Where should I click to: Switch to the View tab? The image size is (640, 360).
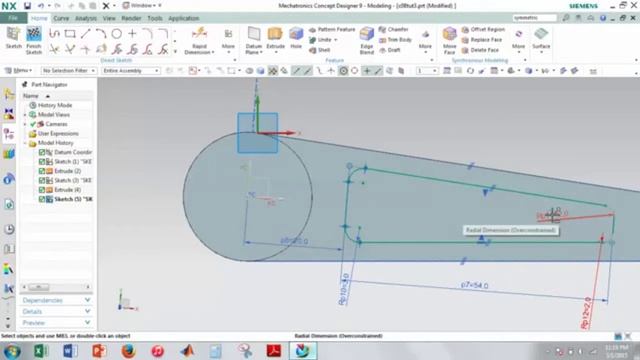coord(109,18)
